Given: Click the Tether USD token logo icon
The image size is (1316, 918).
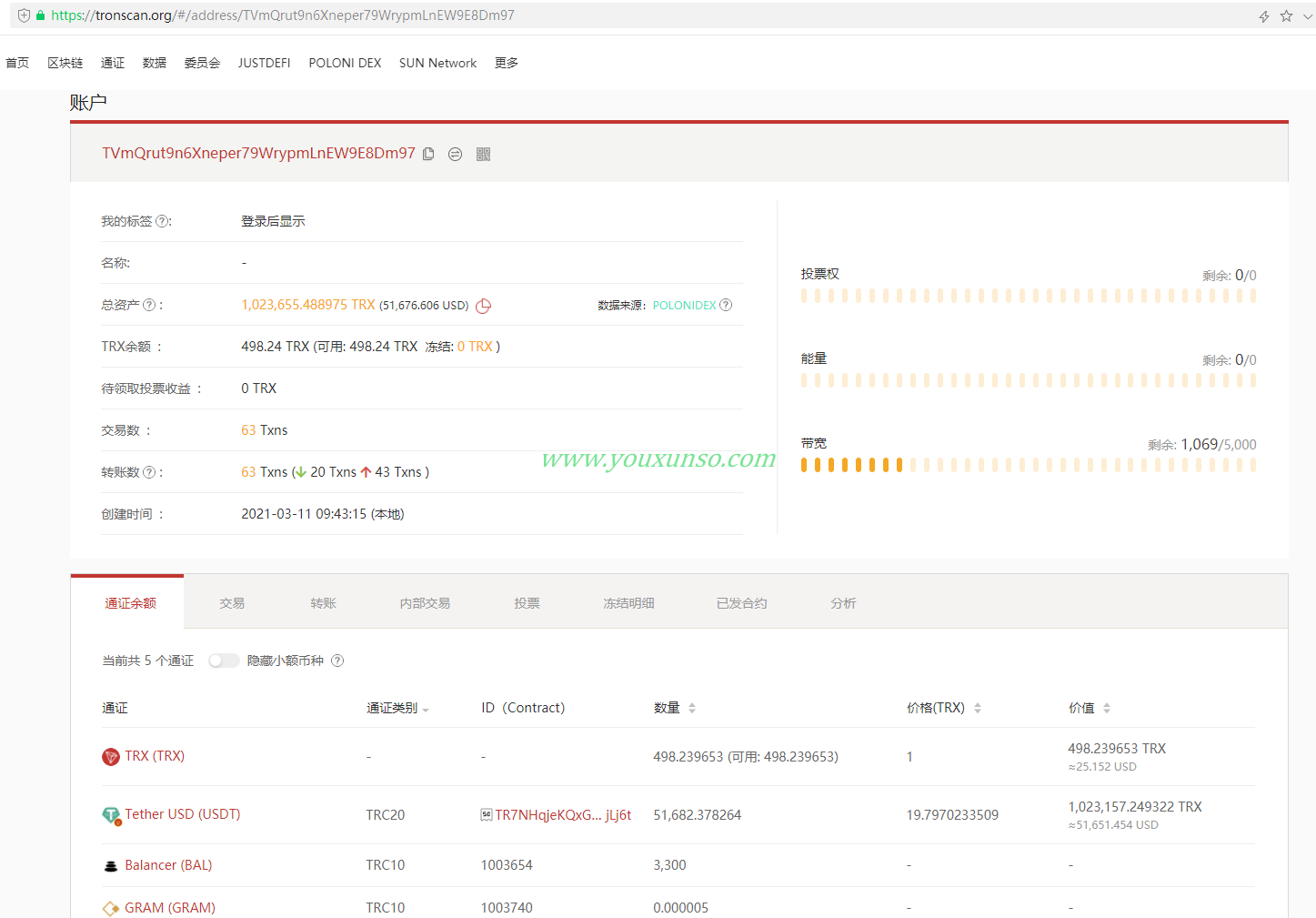Looking at the screenshot, I should pos(111,815).
